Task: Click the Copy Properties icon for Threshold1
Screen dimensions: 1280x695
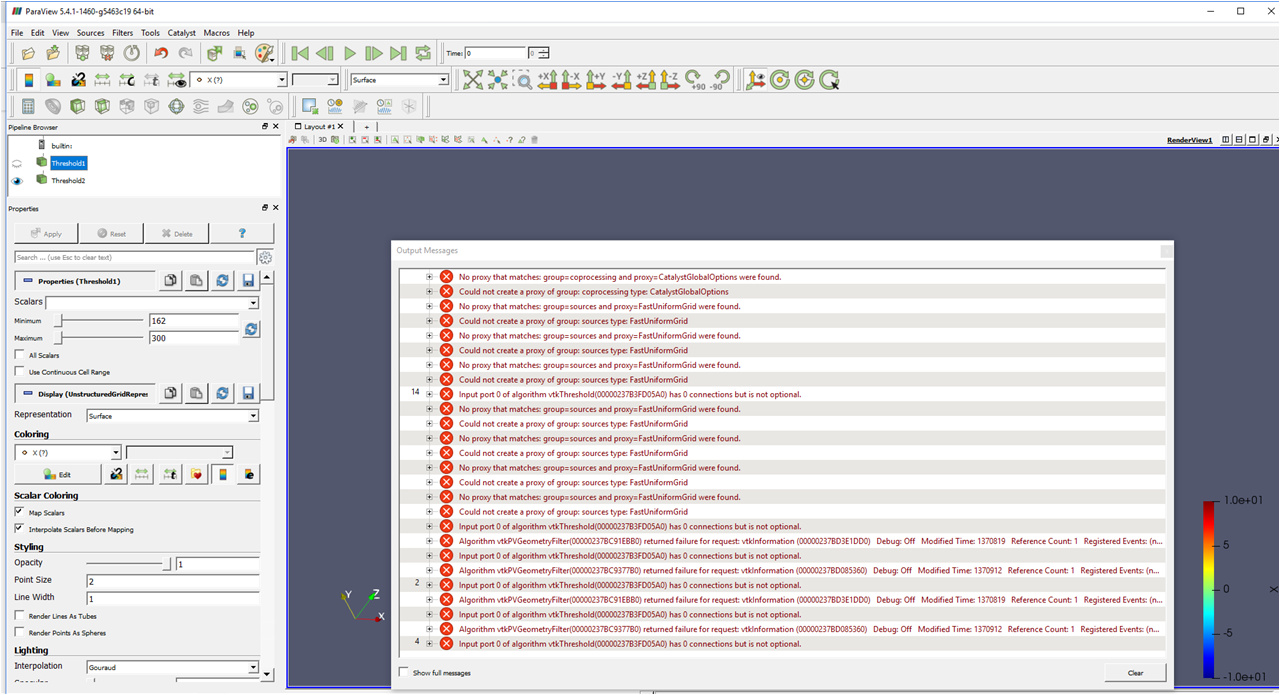Action: tap(171, 281)
